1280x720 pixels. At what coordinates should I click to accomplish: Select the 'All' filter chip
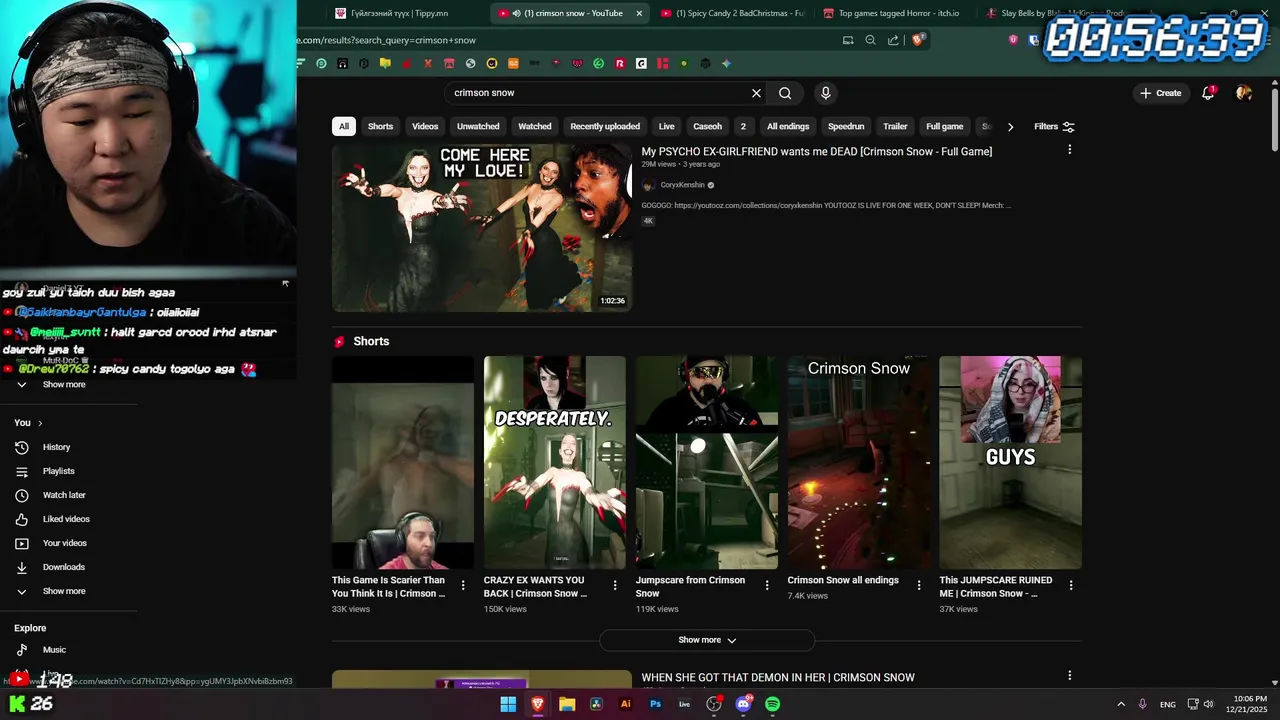[x=344, y=127]
